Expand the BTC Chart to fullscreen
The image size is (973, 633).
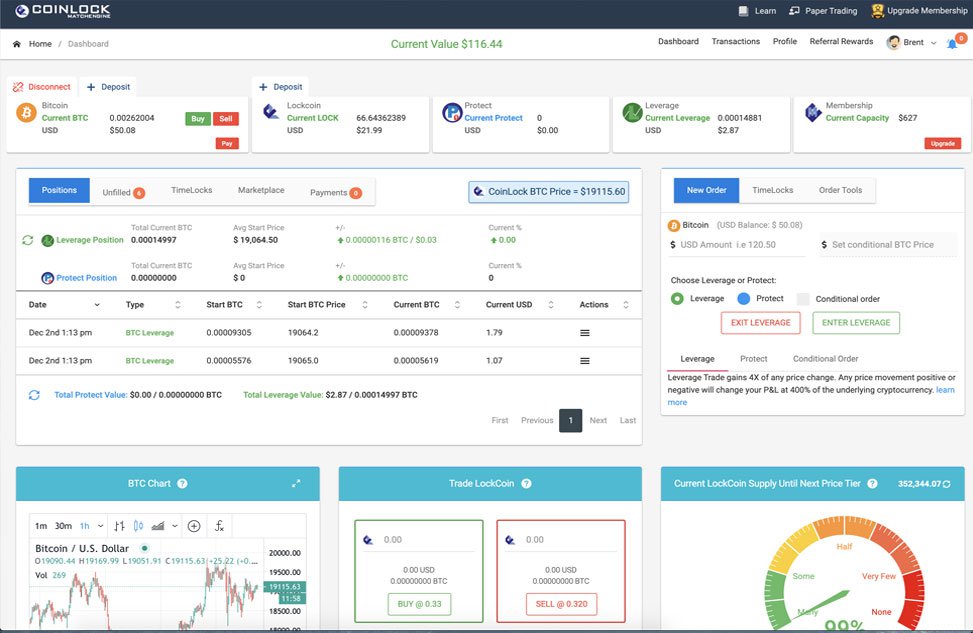(296, 483)
